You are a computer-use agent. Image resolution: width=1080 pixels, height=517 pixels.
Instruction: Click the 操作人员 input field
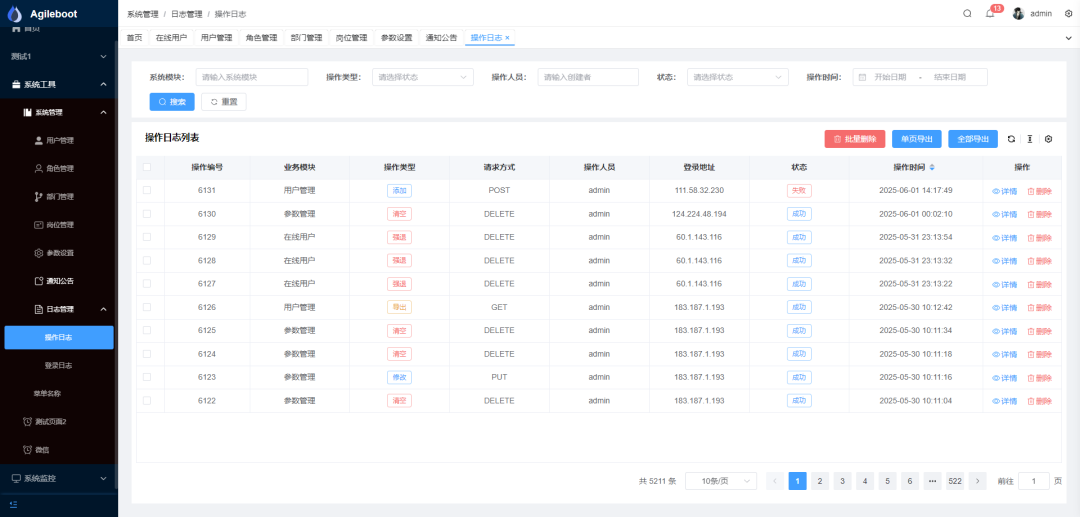(x=588, y=77)
